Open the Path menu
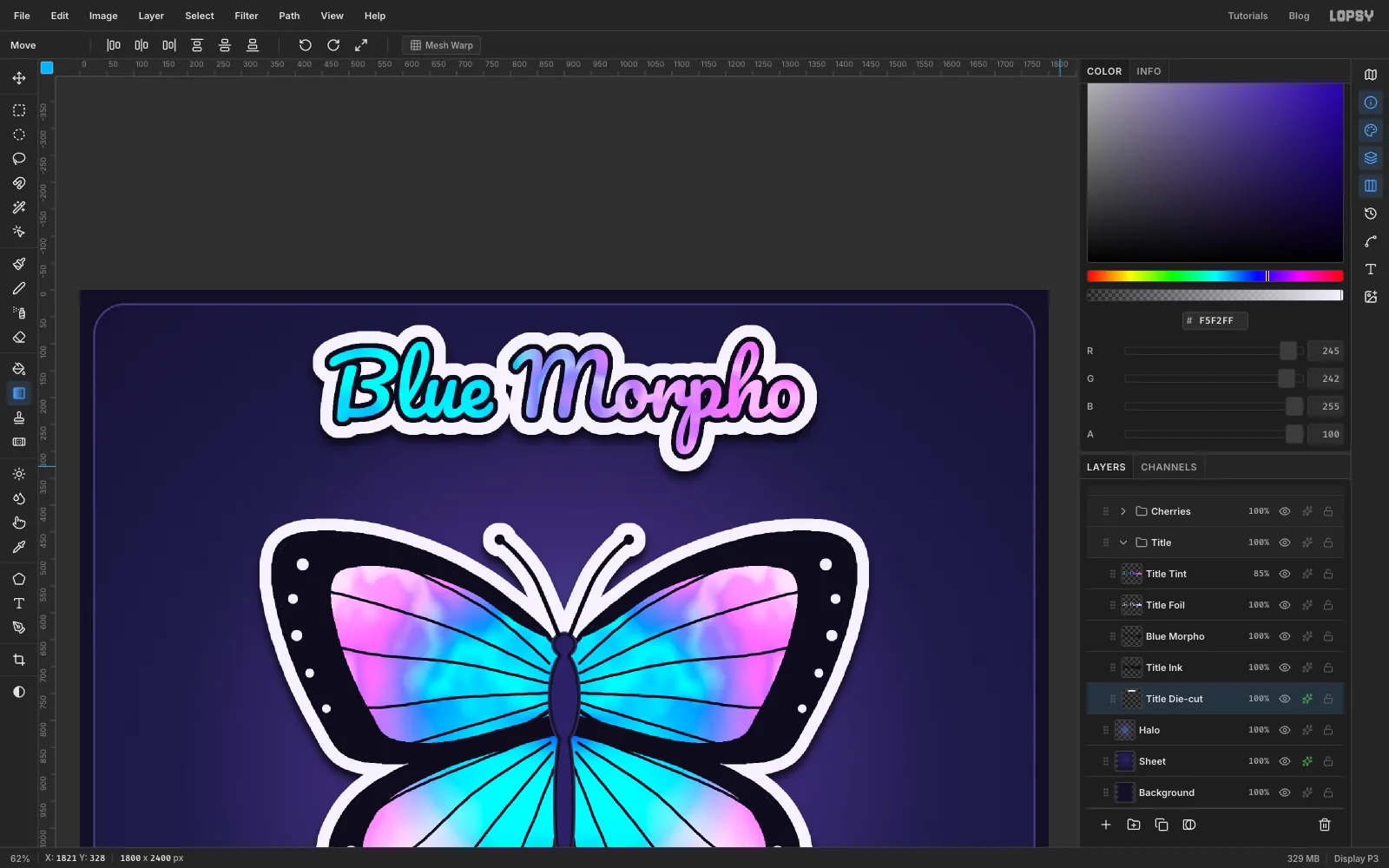The image size is (1389, 868). coord(289,16)
